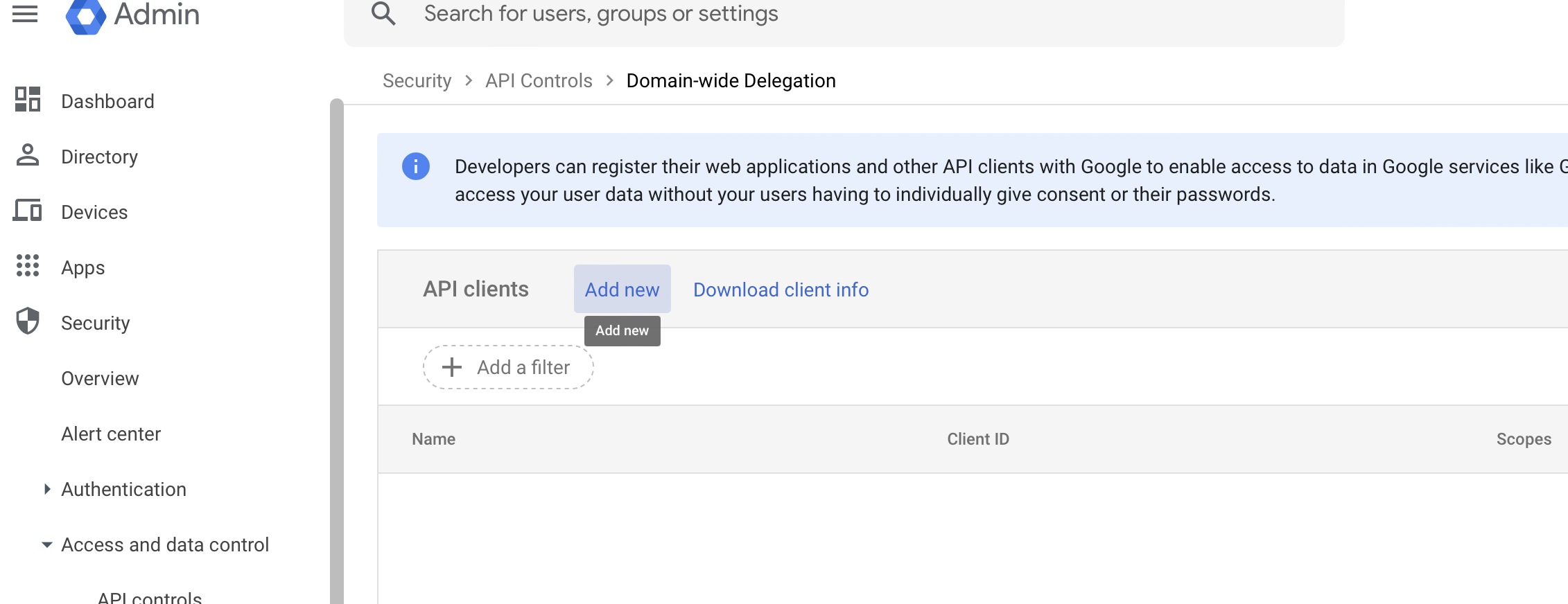Click the blue info icon in banner

point(416,166)
